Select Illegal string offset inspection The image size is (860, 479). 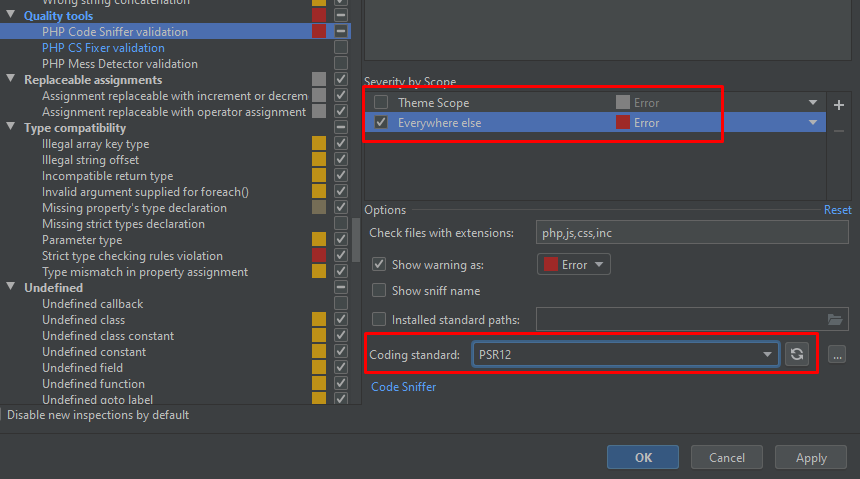90,160
